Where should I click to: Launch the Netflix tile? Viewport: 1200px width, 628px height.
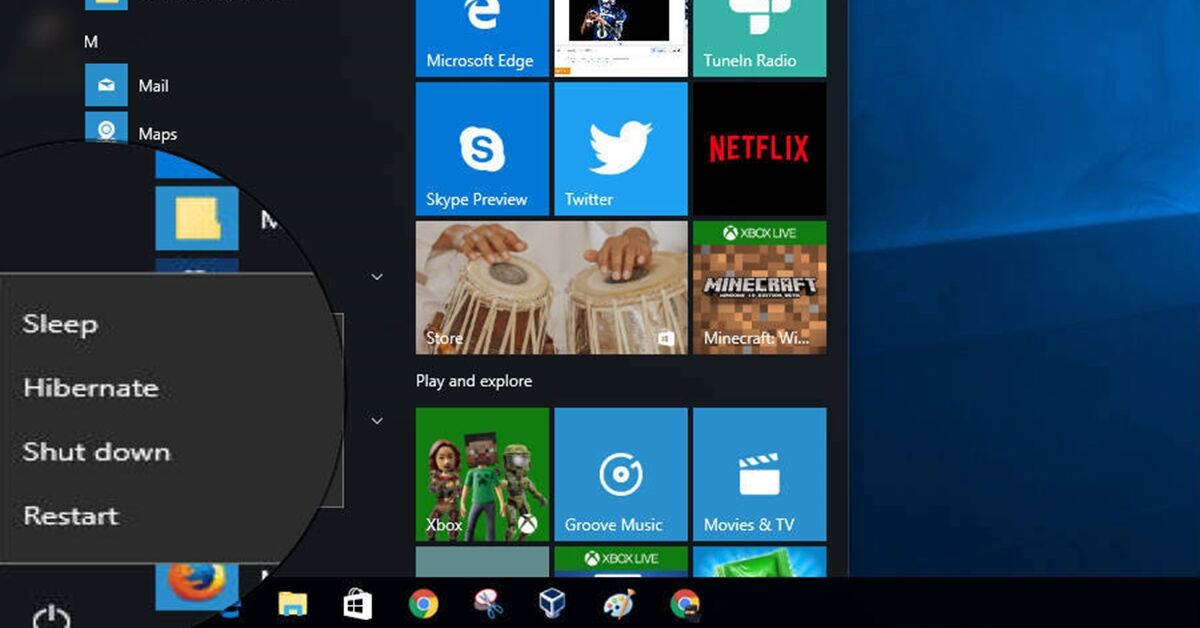pos(760,149)
